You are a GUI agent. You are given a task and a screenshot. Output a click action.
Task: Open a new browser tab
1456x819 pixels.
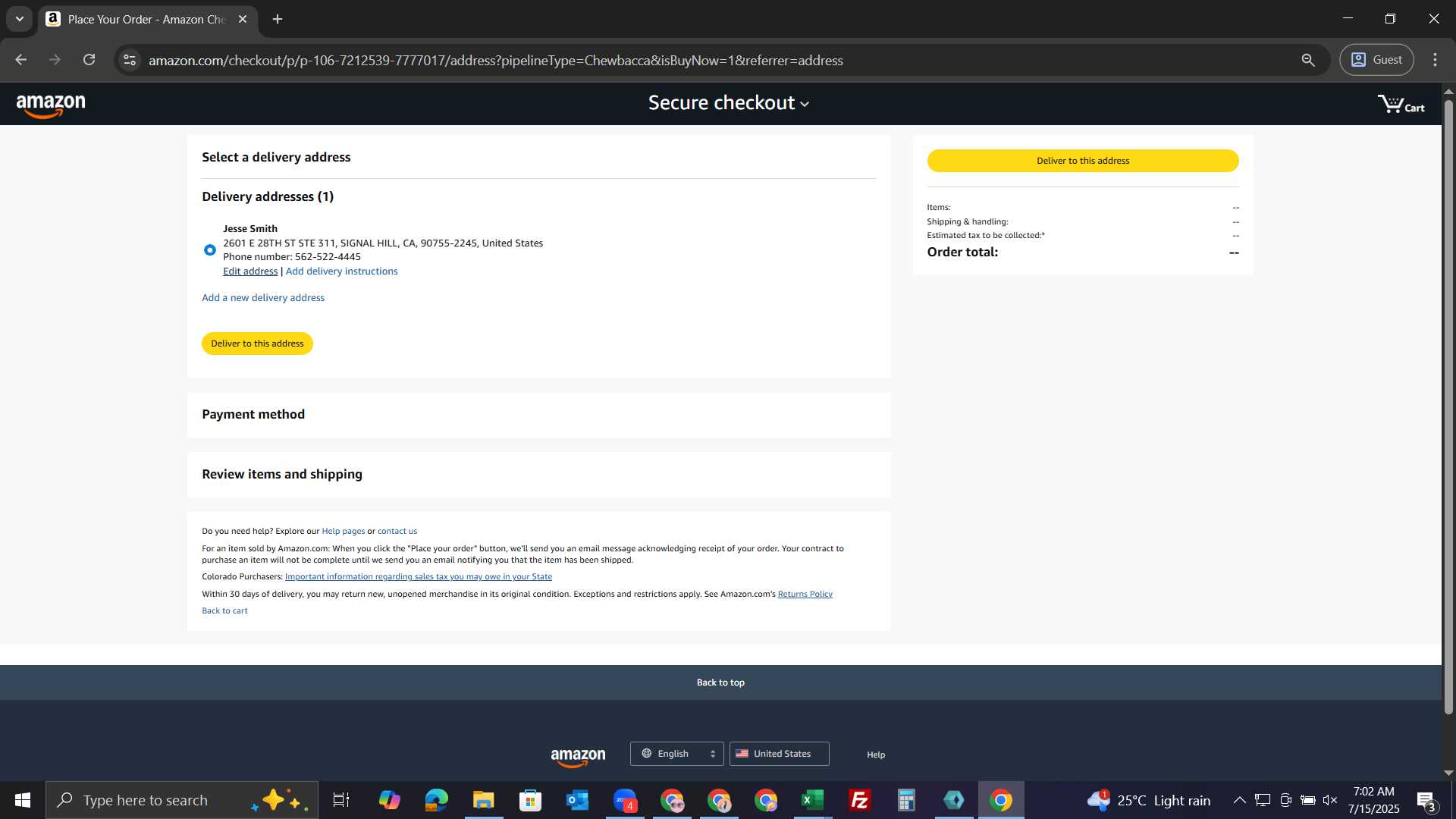click(278, 19)
